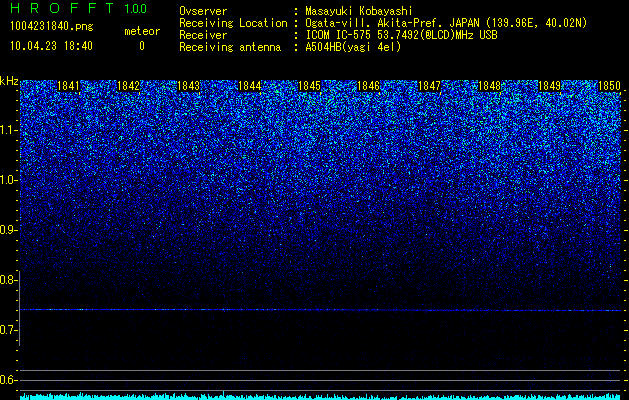Click the 1843 time marker
This screenshot has width=629, height=400.
(189, 86)
